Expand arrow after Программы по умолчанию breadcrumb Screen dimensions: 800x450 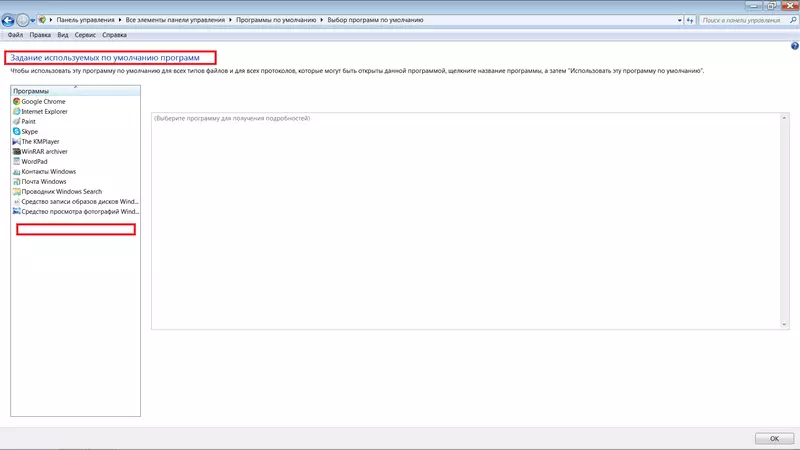point(321,20)
